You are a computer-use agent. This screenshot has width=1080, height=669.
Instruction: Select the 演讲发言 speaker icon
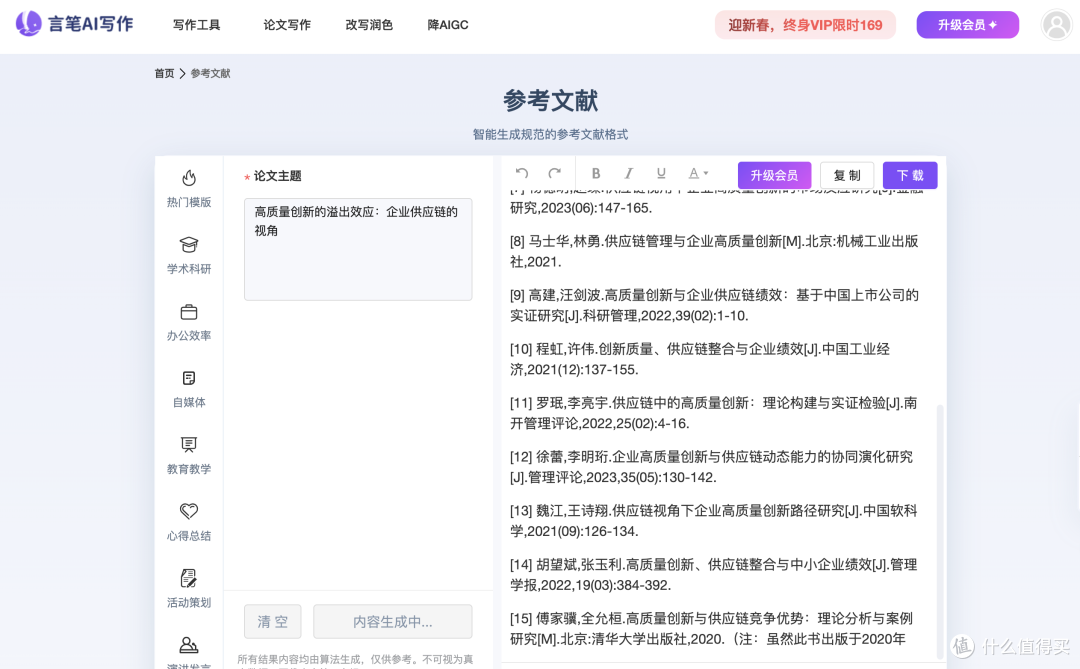(x=189, y=645)
